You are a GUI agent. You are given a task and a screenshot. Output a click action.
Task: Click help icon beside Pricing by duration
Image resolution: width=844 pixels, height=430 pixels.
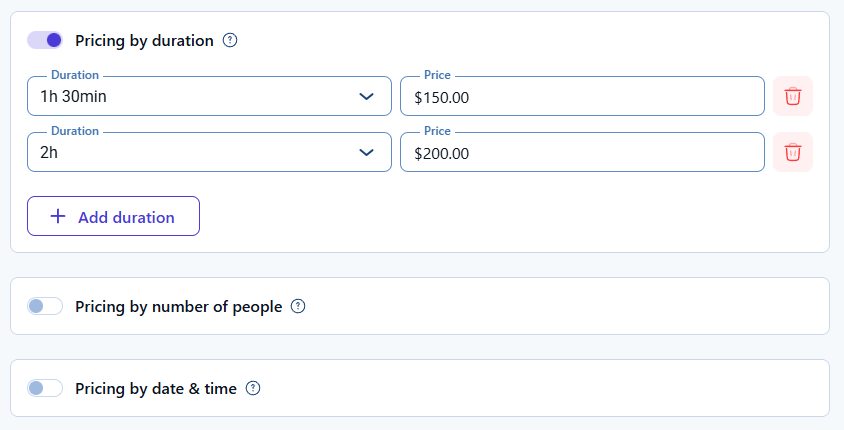[x=230, y=41]
